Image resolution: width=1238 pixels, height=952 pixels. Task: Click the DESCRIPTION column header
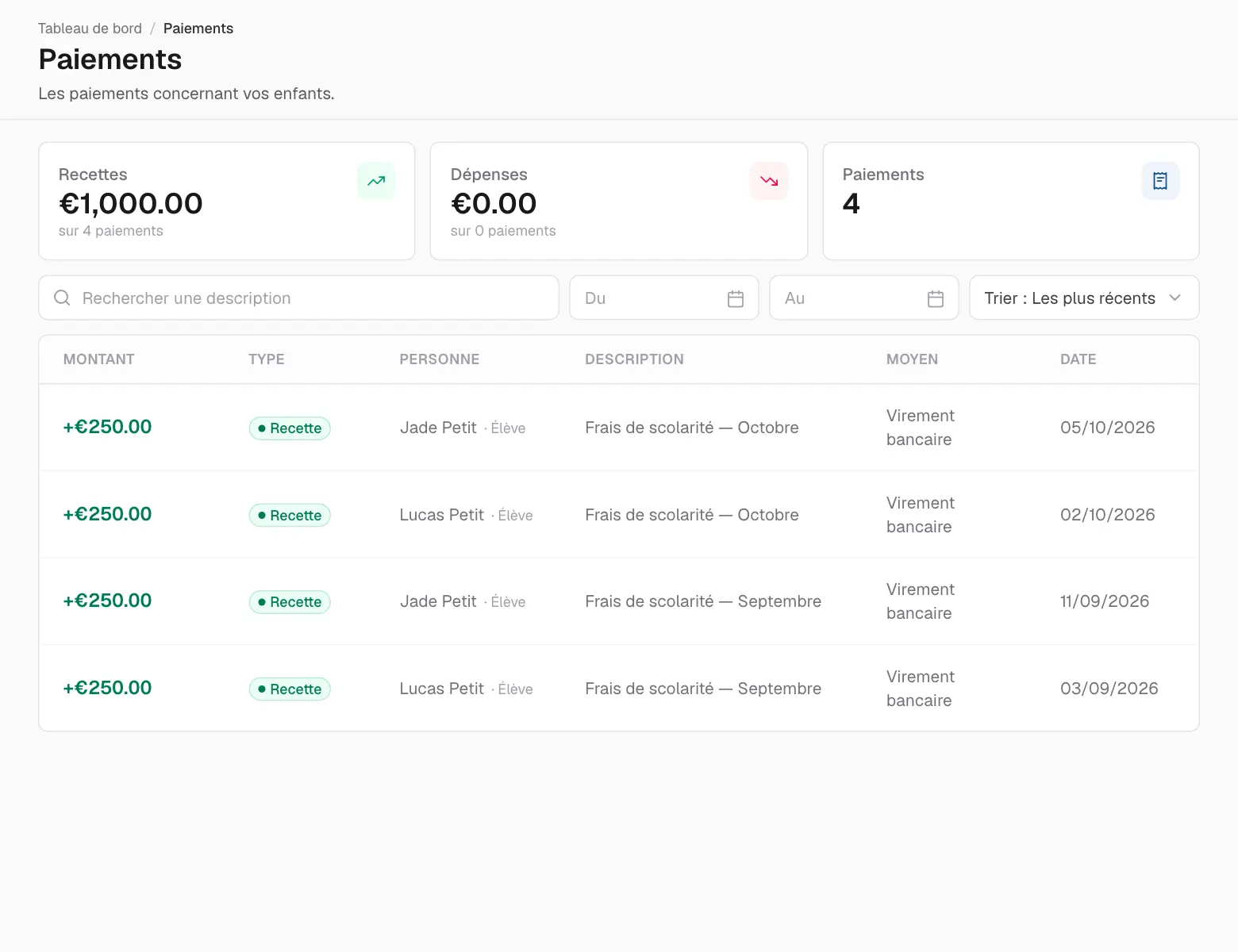point(634,359)
